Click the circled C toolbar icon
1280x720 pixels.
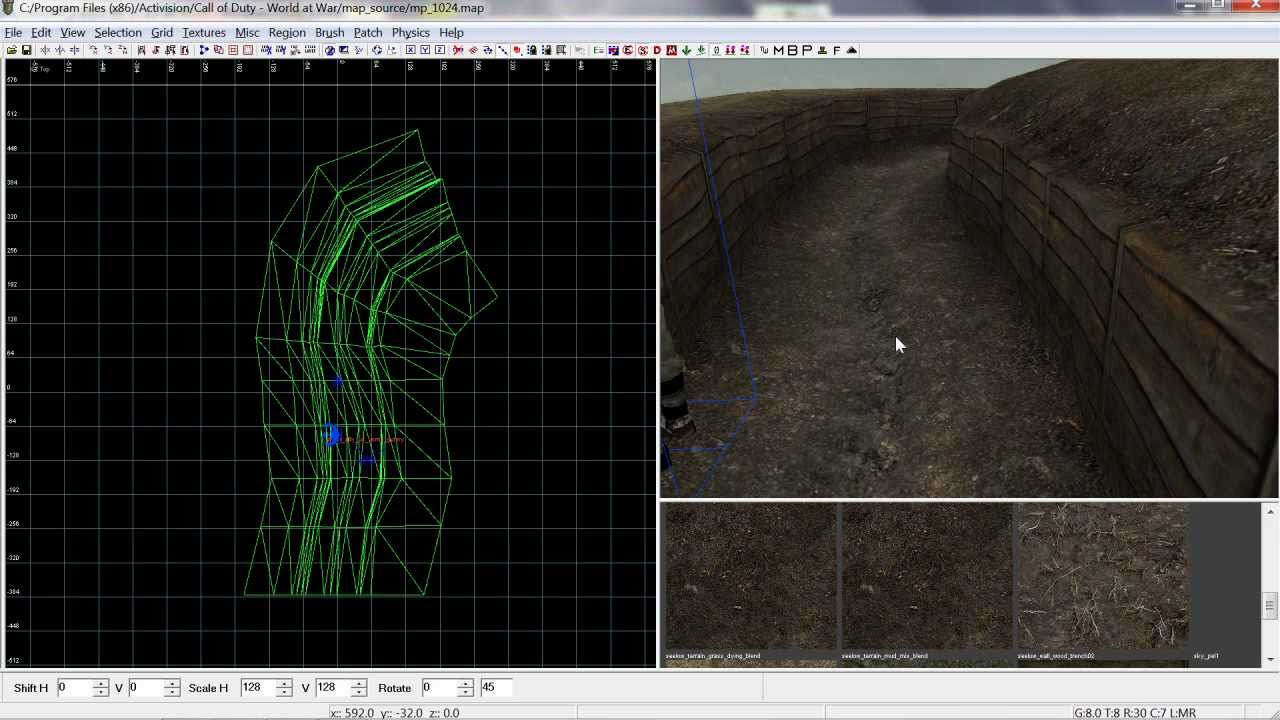click(x=628, y=50)
